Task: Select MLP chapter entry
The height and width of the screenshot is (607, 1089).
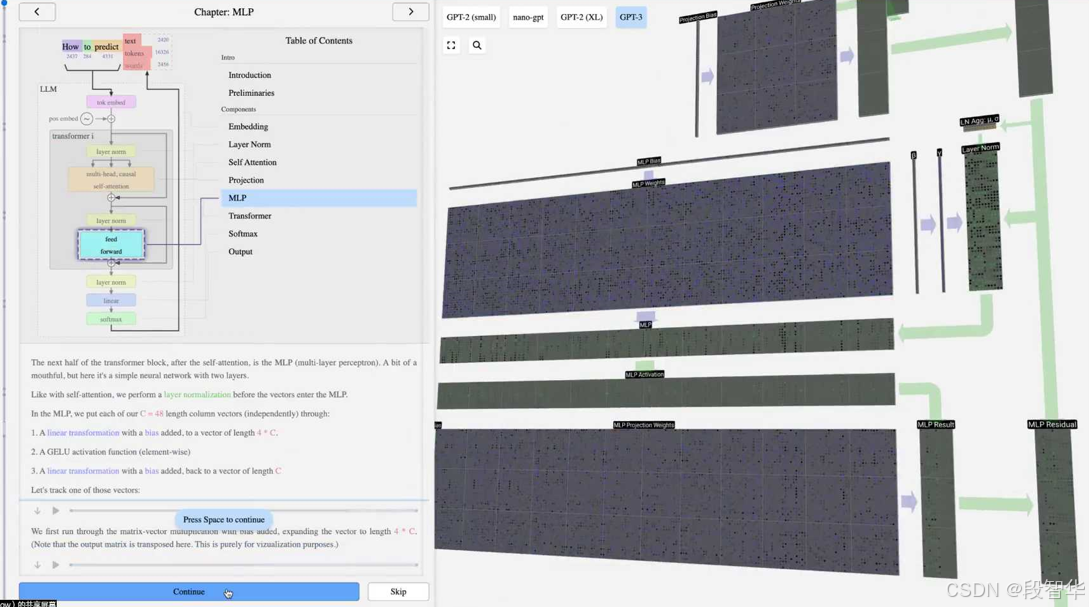Action: tap(319, 198)
